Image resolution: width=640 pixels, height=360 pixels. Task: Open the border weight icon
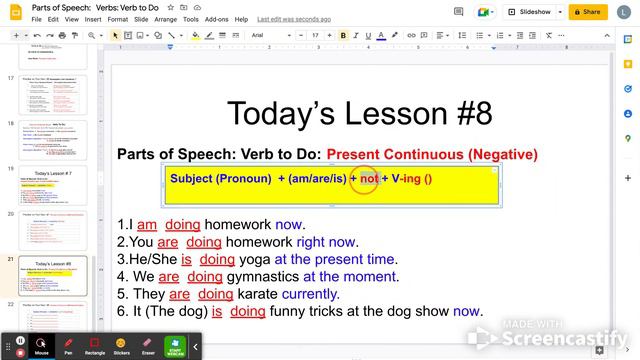coord(222,36)
